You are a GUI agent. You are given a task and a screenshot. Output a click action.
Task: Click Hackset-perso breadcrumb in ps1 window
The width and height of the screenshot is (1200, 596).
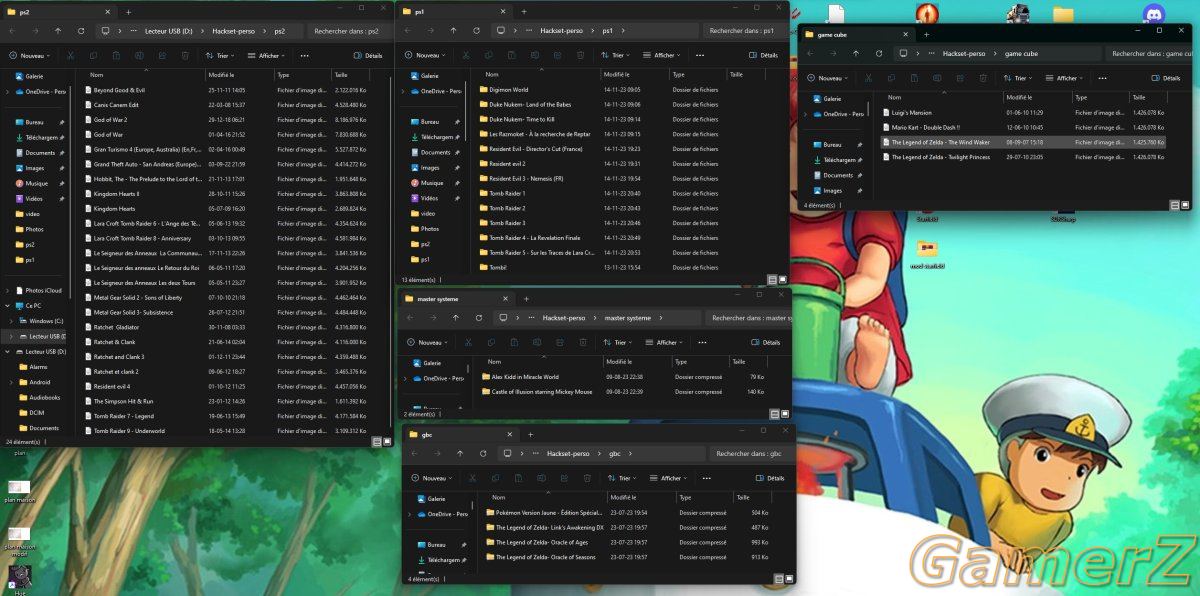click(563, 31)
